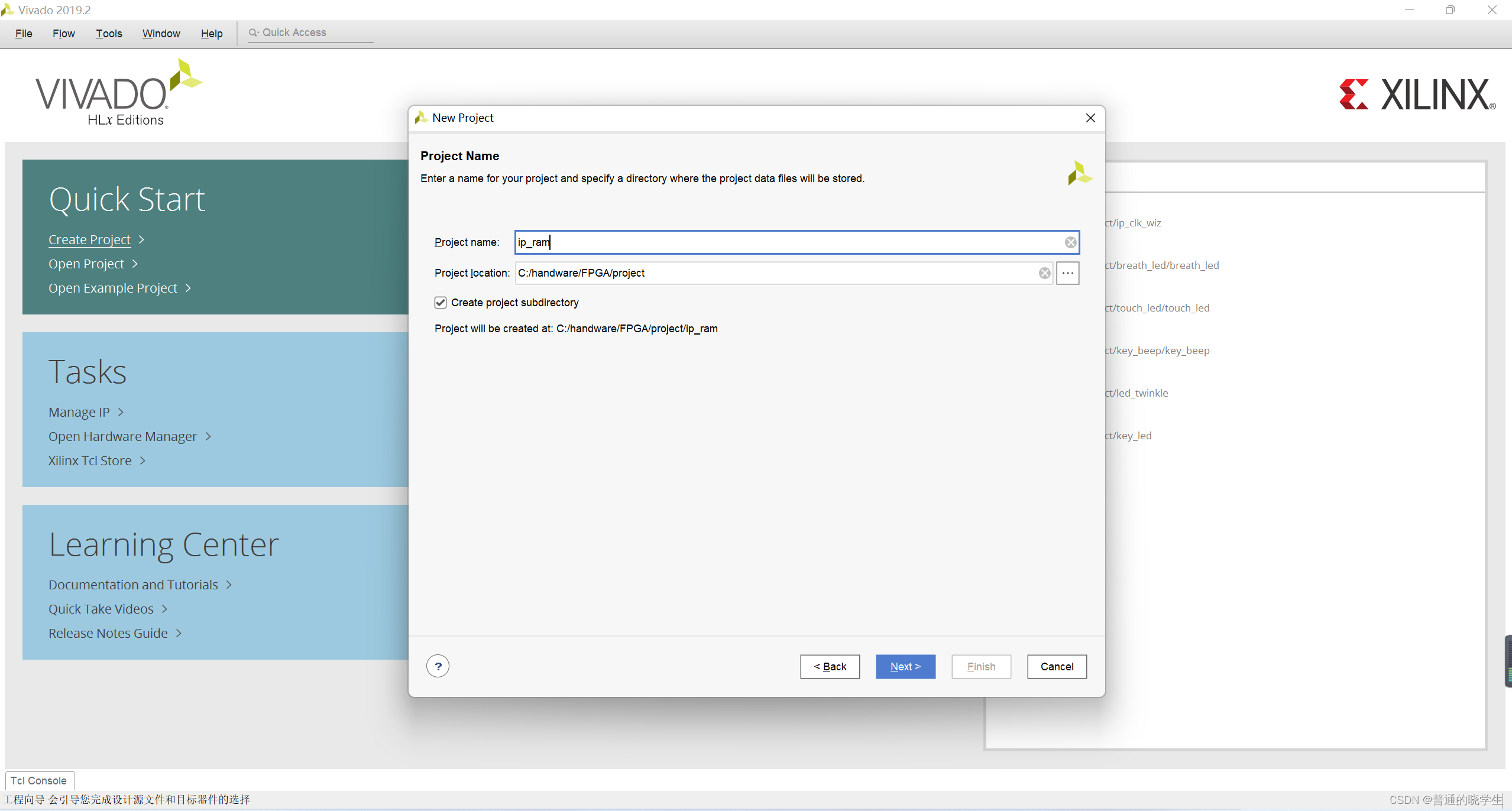The image size is (1512, 811).
Task: Click the clear project location X icon
Action: (1045, 273)
